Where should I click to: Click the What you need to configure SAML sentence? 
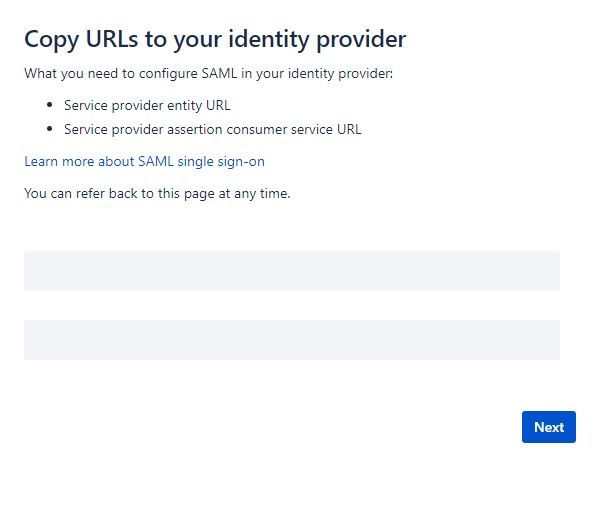(209, 73)
